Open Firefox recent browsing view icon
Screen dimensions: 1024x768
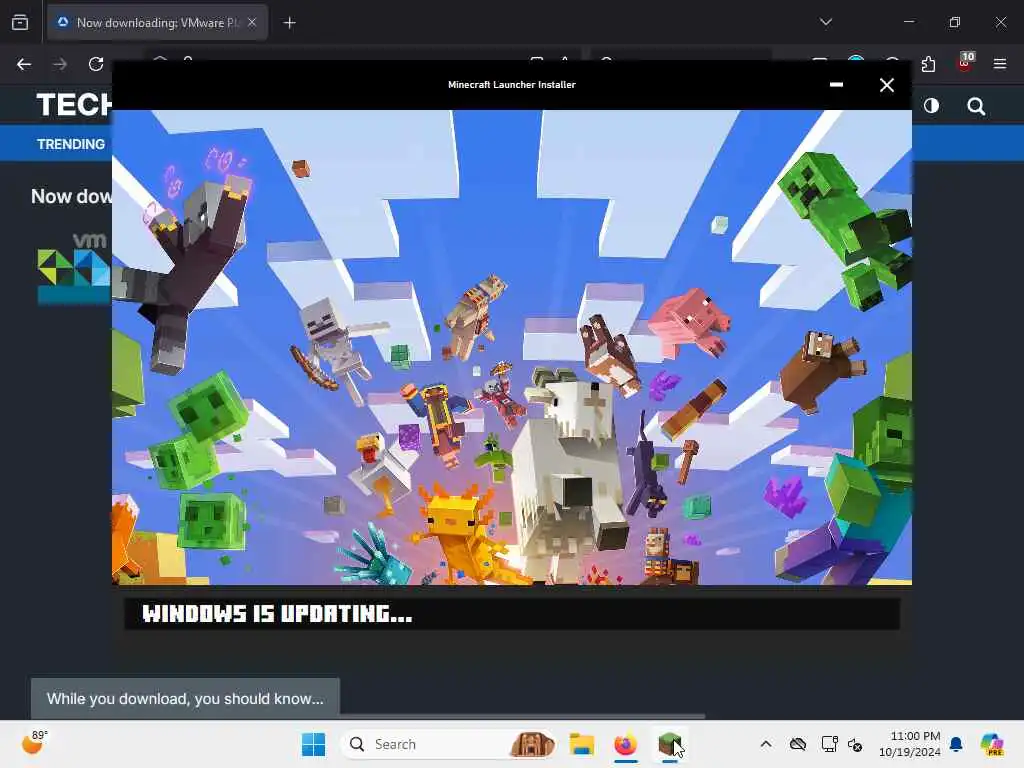coord(20,22)
